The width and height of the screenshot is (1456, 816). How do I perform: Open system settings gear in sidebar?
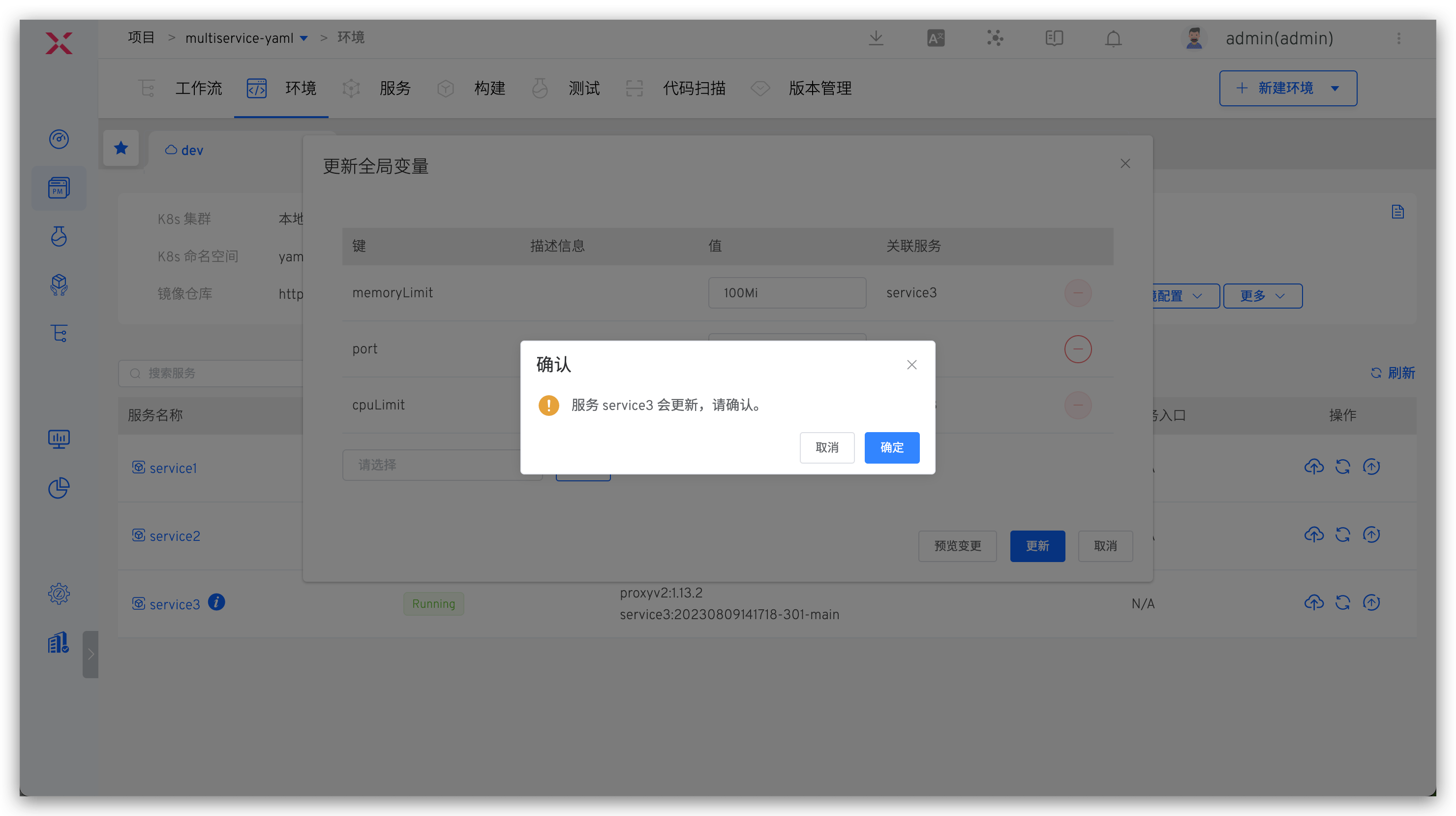tap(59, 593)
